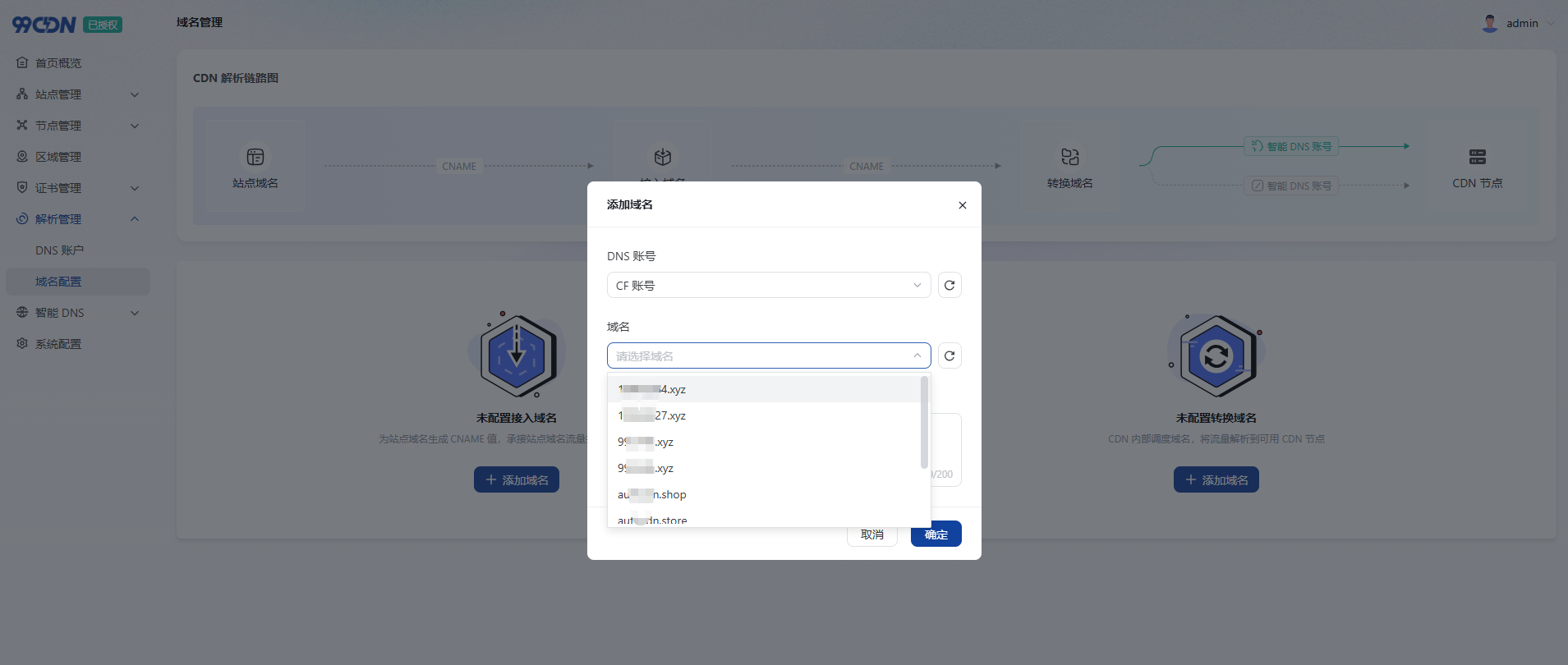Click the 转换域名 icon in diagram
The image size is (1568, 665).
point(1069,157)
